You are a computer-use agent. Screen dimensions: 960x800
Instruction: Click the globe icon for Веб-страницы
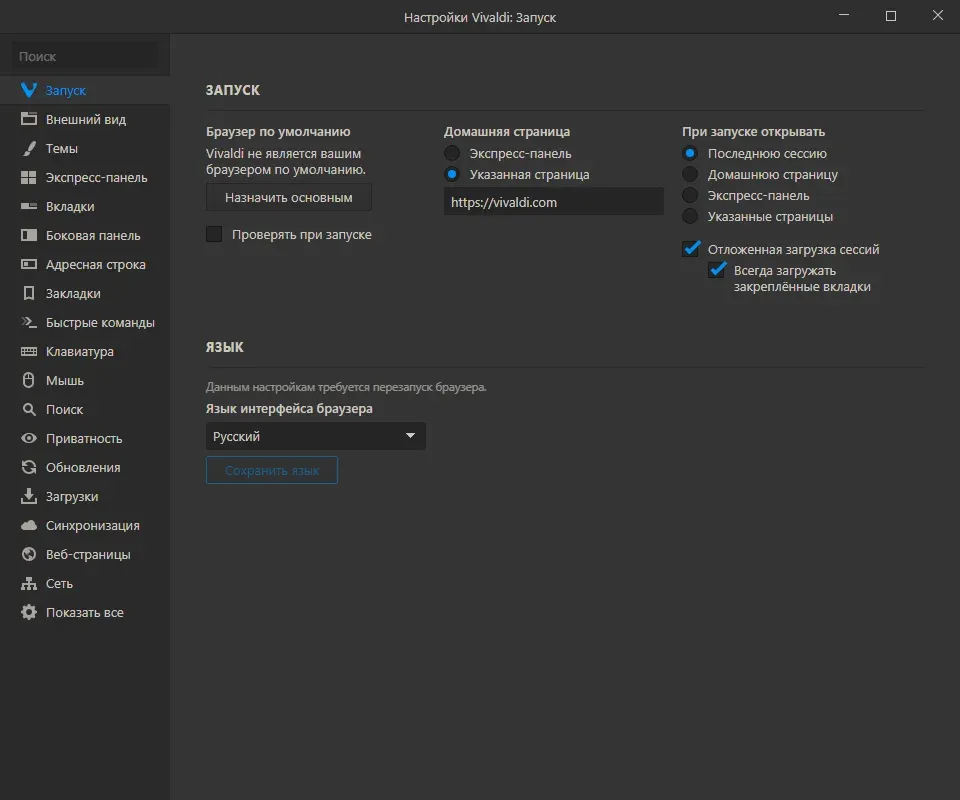tap(29, 554)
